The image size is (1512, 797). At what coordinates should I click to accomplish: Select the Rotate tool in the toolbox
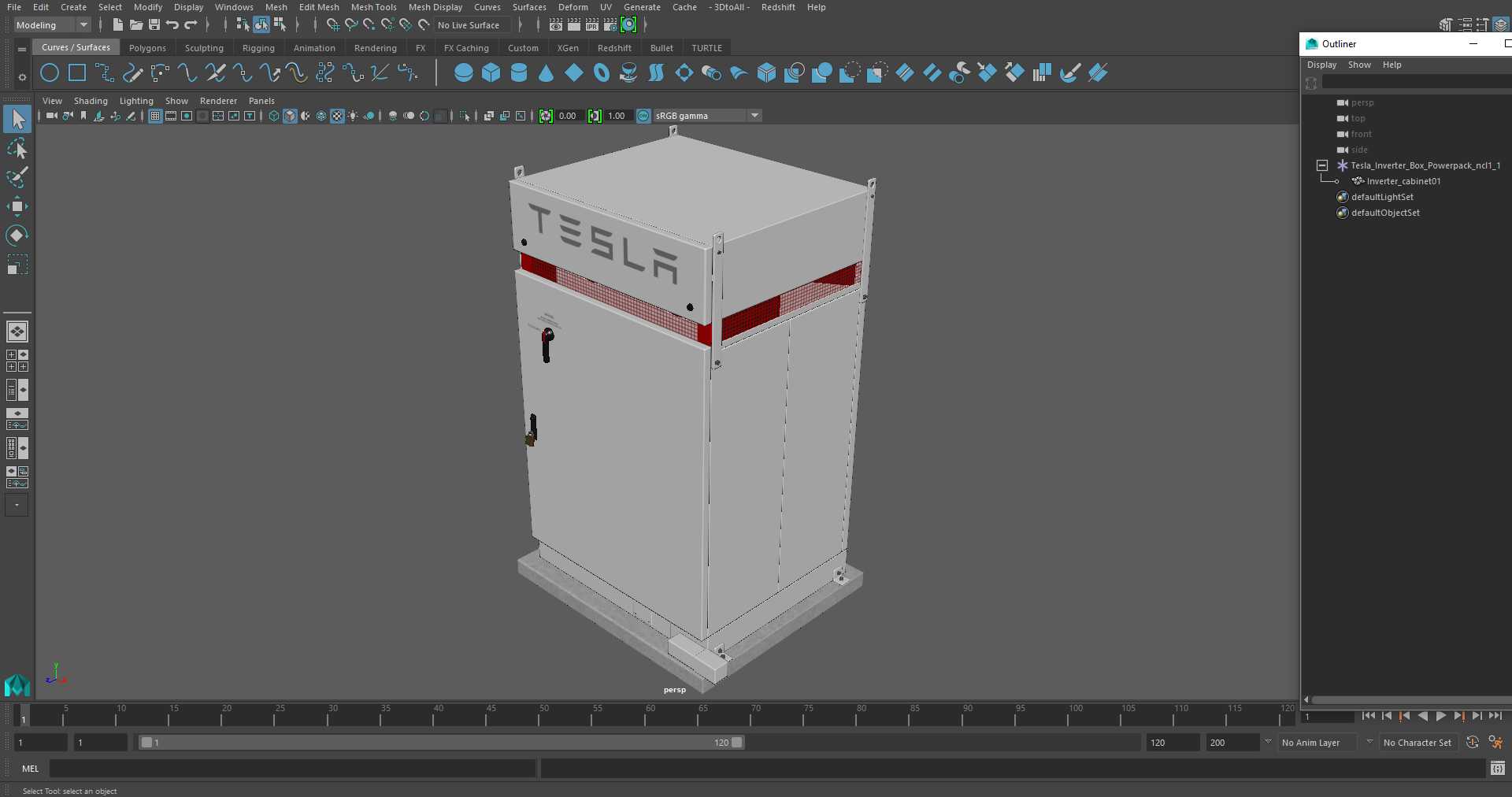17,235
